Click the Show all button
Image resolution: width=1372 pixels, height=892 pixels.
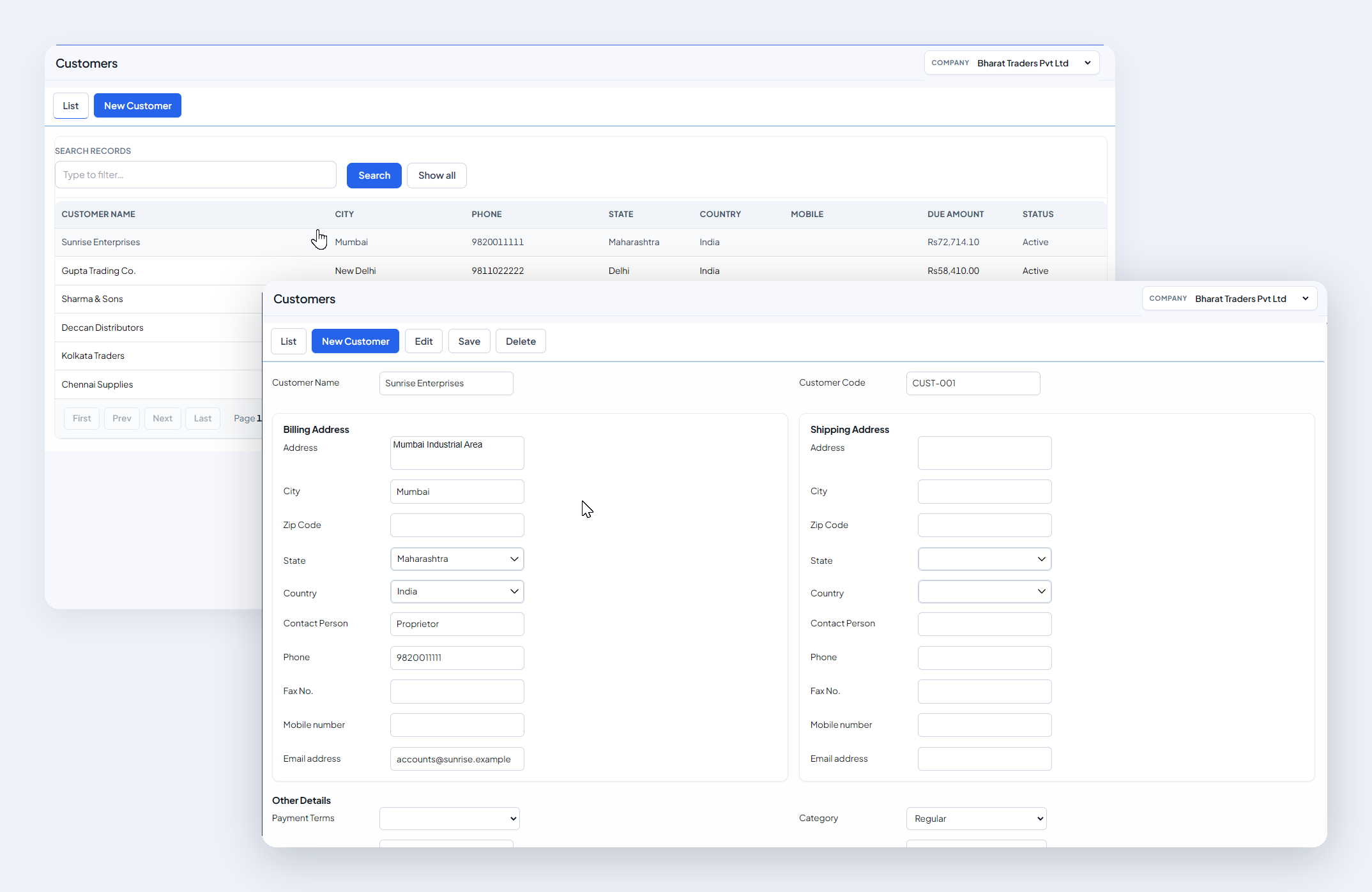point(437,176)
